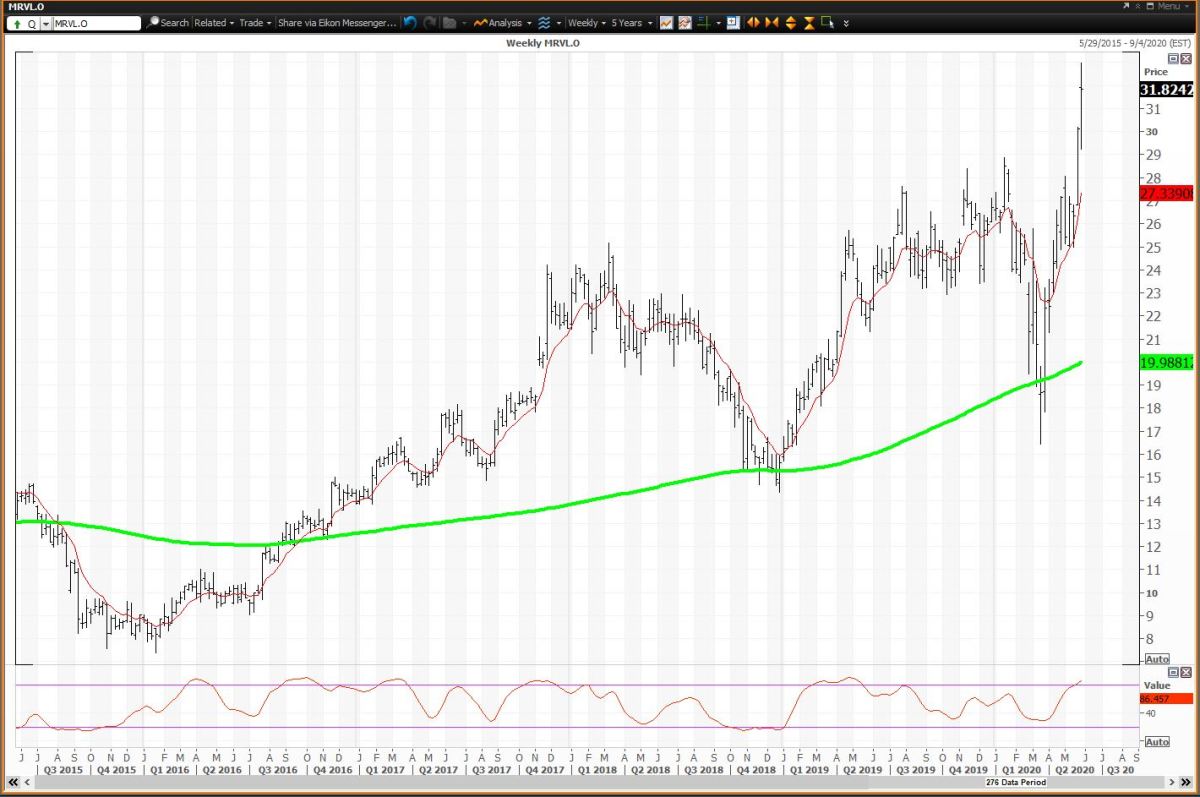Image resolution: width=1200 pixels, height=797 pixels.
Task: Maximize the indicator lower panel
Action: [1174, 672]
